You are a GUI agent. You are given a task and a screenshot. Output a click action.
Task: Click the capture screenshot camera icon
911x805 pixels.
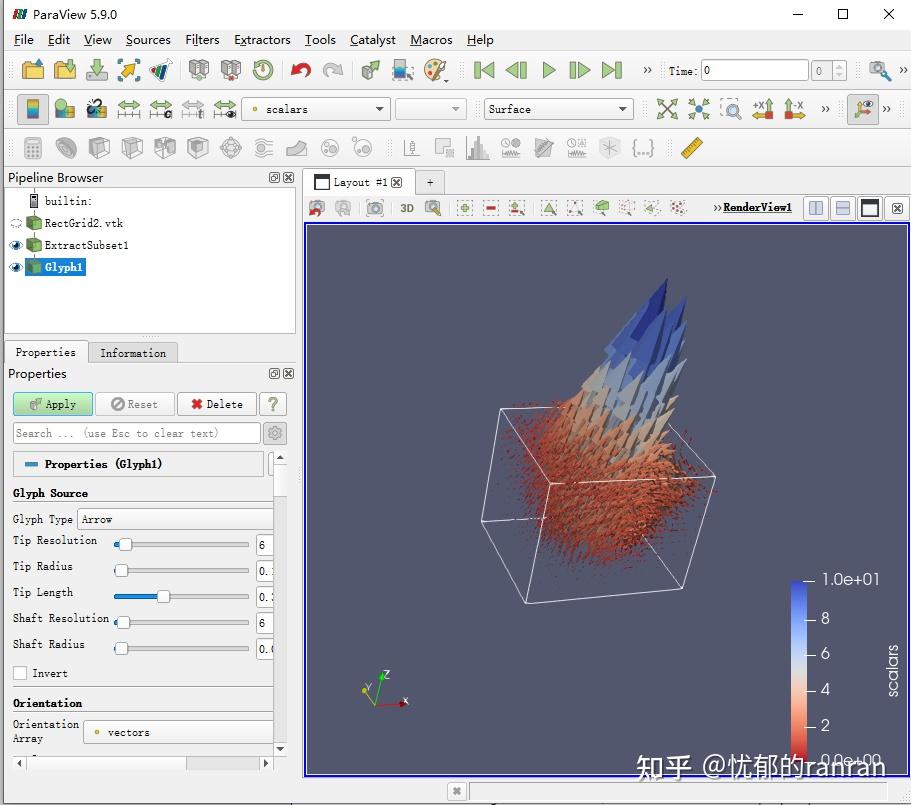(x=374, y=207)
